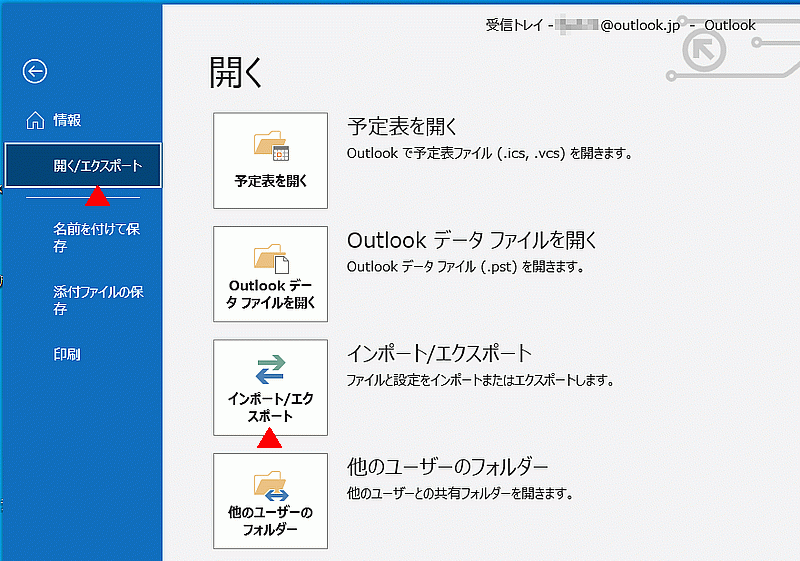This screenshot has width=800, height=561.
Task: Click the 予定表を開く calendar folder icon
Action: point(271,146)
